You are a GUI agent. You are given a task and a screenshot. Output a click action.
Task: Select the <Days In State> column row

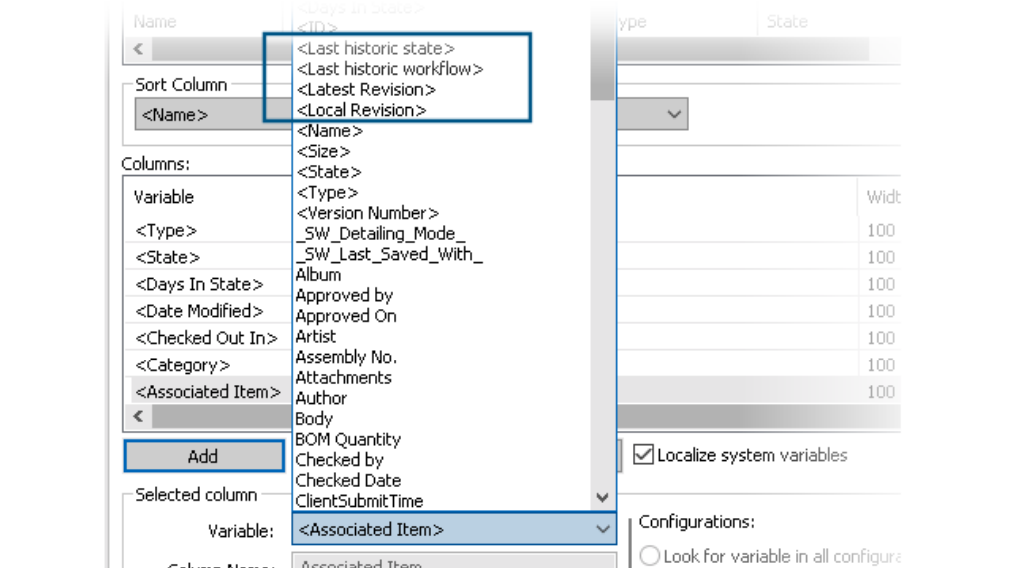199,284
